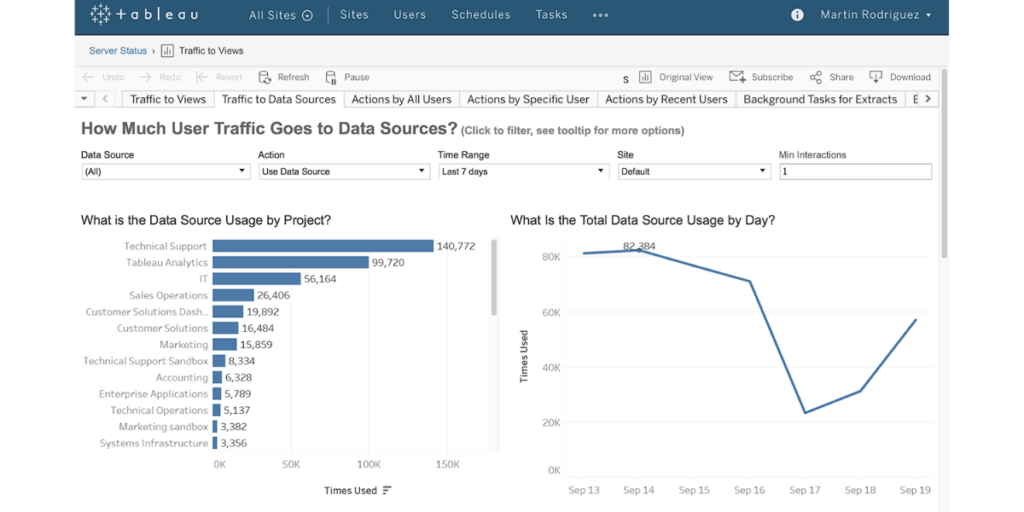The width and height of the screenshot is (1024, 512).
Task: Open the info help icon
Action: click(x=797, y=15)
